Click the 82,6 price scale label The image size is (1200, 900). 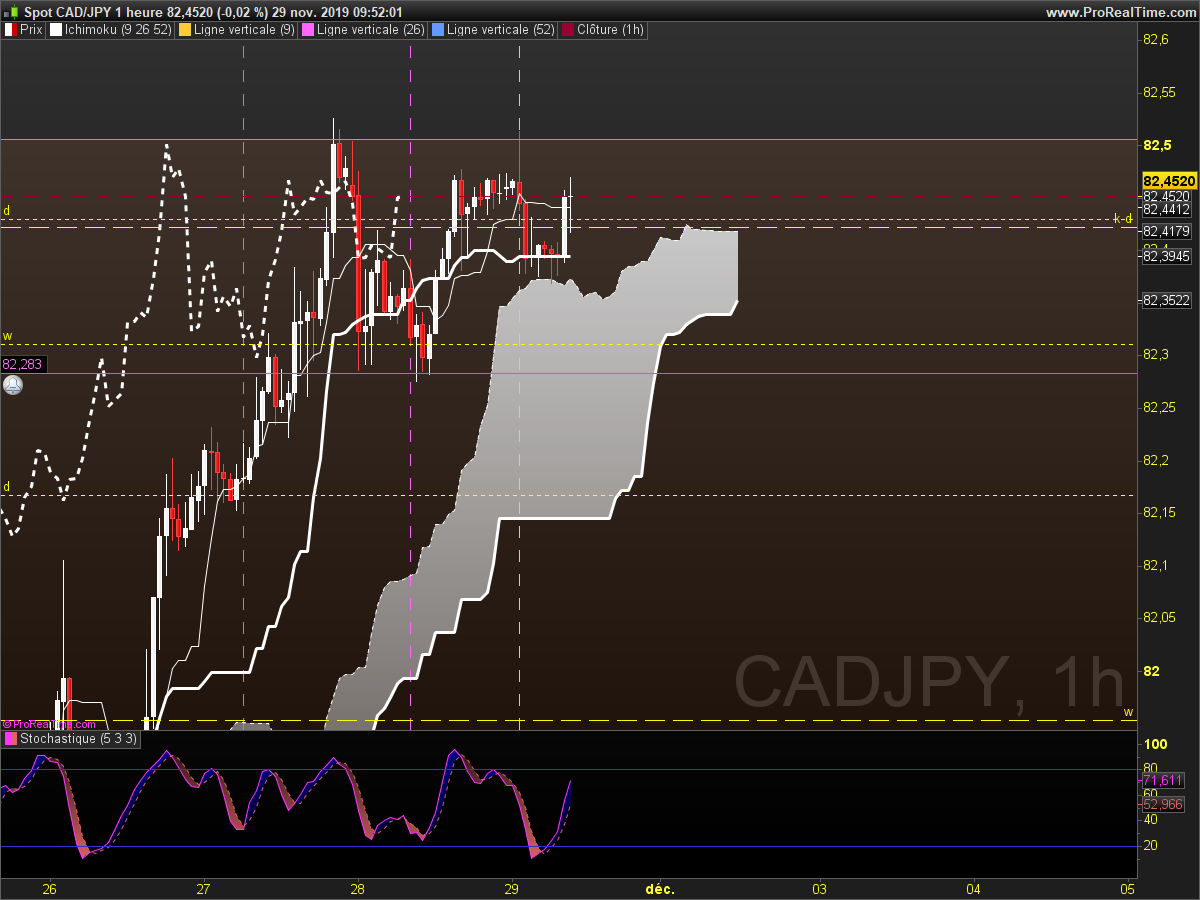pyautogui.click(x=1155, y=40)
